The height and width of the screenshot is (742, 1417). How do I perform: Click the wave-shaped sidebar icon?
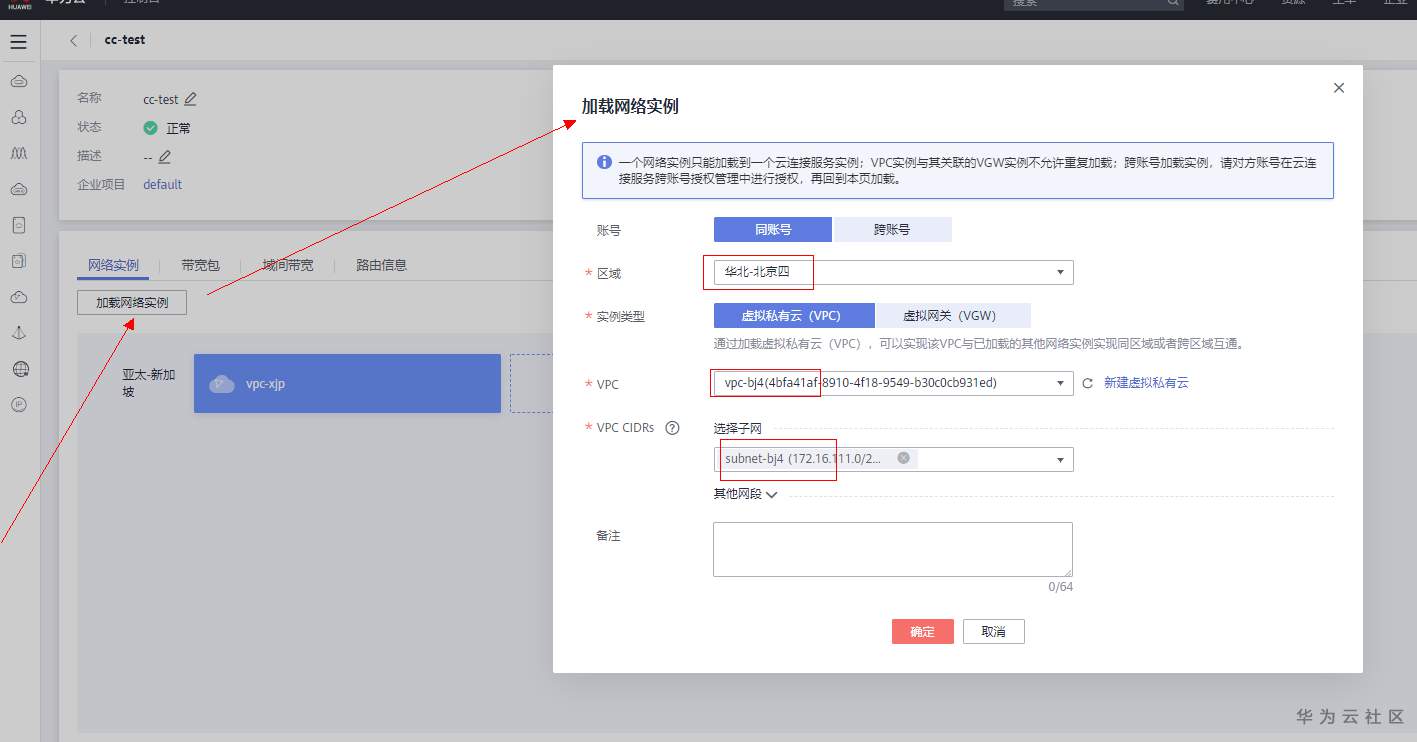click(x=19, y=153)
